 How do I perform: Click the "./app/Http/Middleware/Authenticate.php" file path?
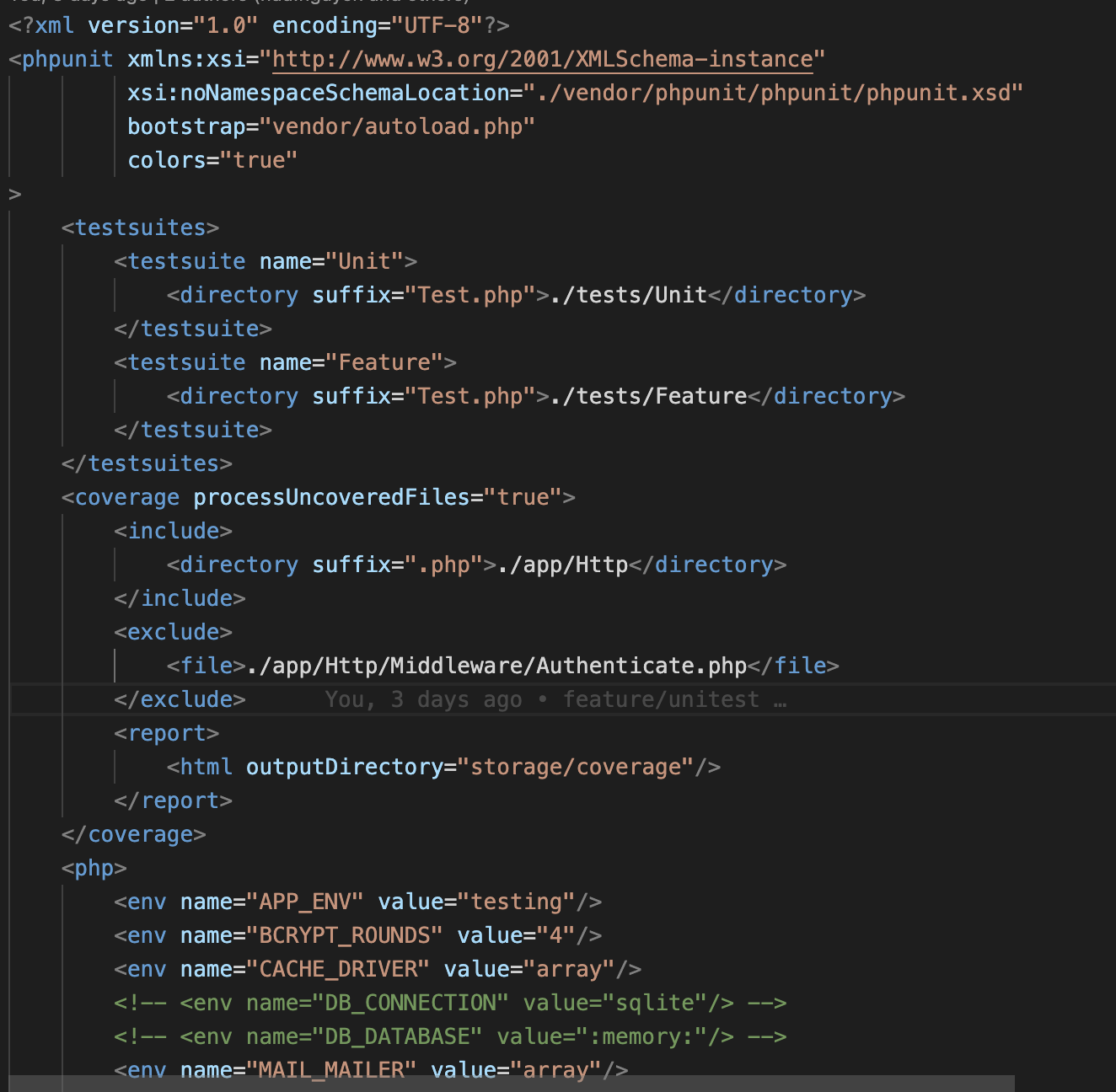(496, 666)
